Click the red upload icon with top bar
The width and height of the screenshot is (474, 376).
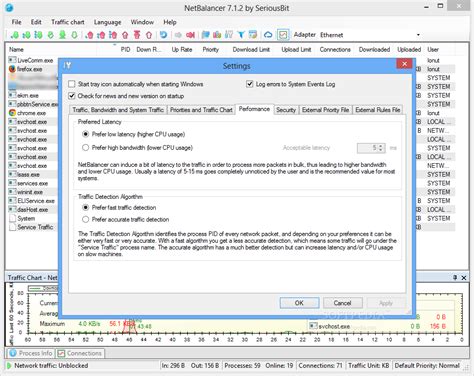[x=137, y=35]
